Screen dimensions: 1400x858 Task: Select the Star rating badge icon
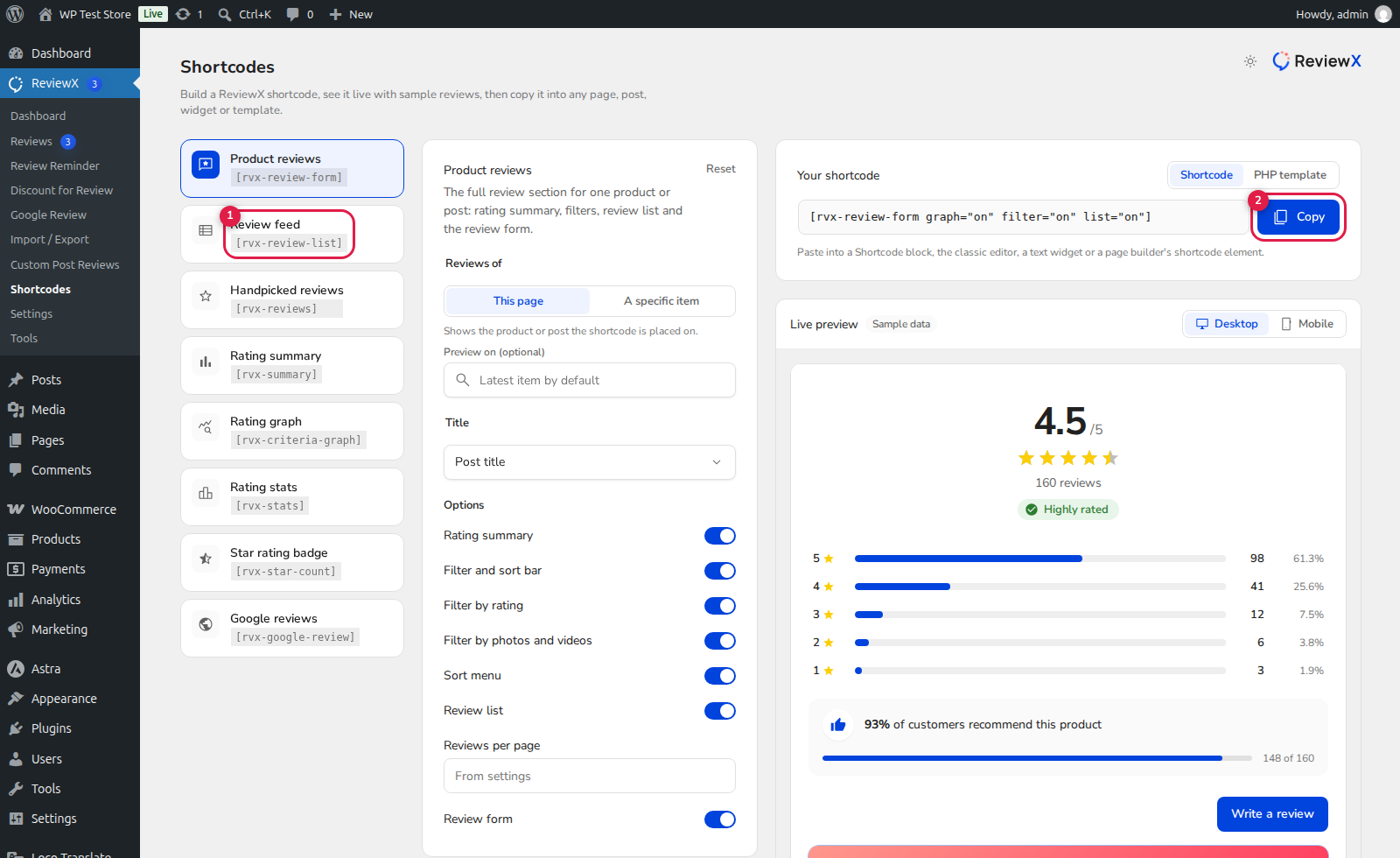click(206, 559)
